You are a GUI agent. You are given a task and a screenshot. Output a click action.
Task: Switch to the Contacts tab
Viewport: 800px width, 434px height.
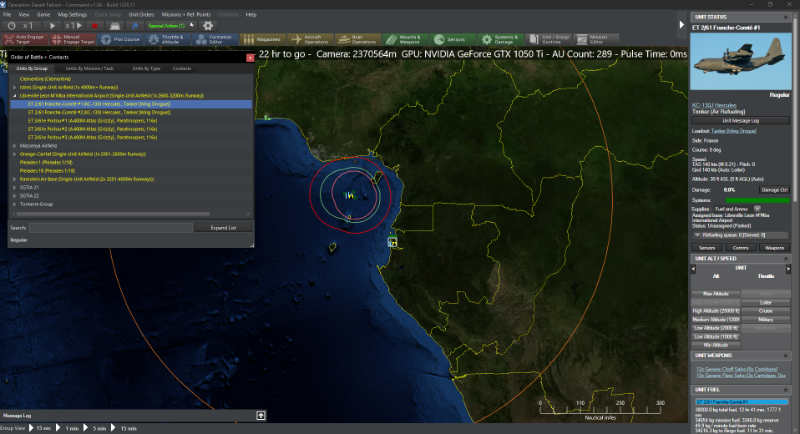click(x=182, y=68)
